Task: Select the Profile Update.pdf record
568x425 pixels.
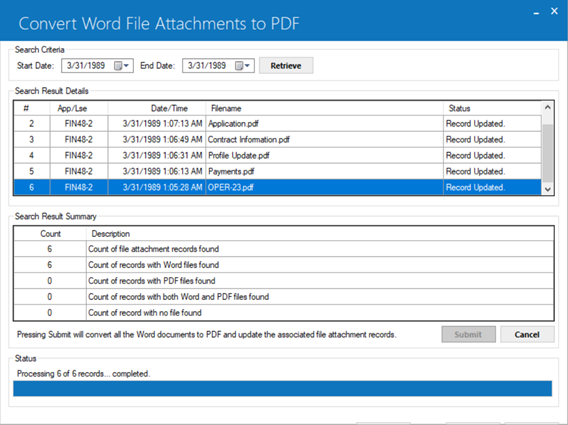Action: coord(277,155)
